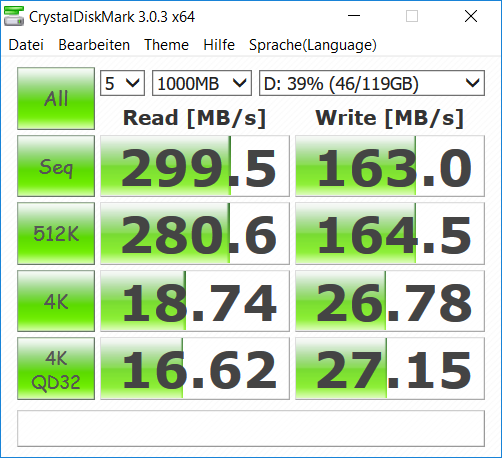Run all benchmarks with All button
Image resolution: width=502 pixels, height=458 pixels.
coord(56,98)
